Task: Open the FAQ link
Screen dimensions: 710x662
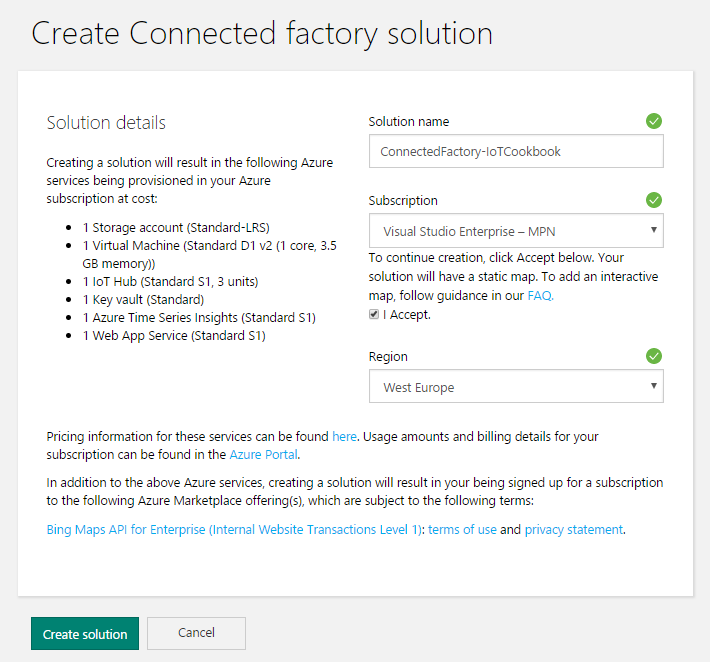Action: pos(539,295)
